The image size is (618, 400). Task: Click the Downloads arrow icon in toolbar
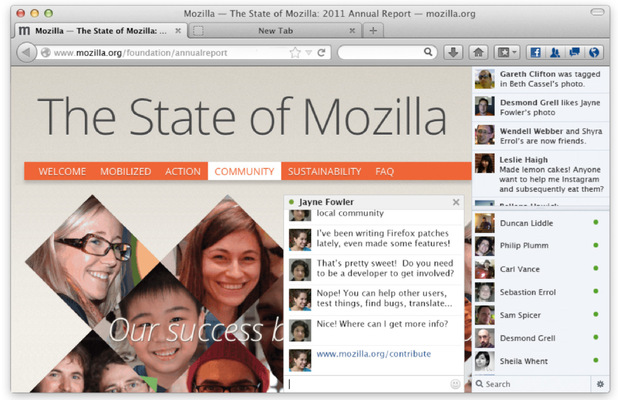click(453, 52)
